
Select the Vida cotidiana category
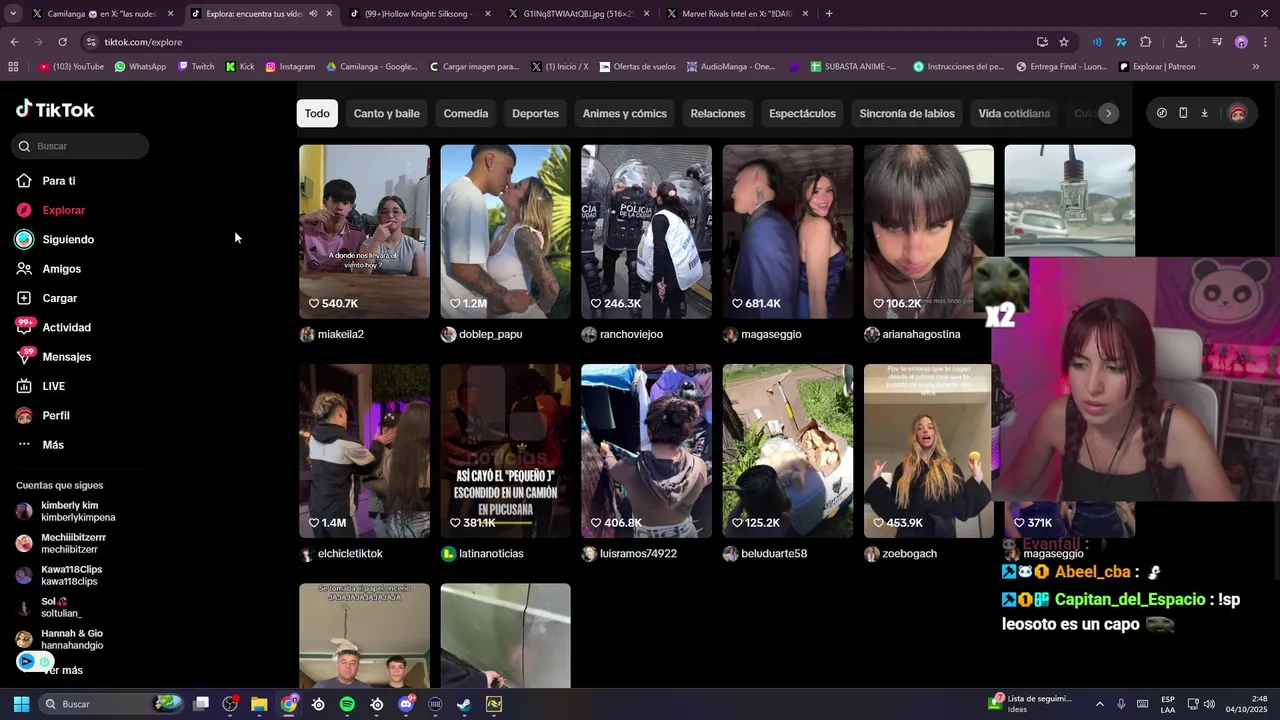tap(1014, 113)
